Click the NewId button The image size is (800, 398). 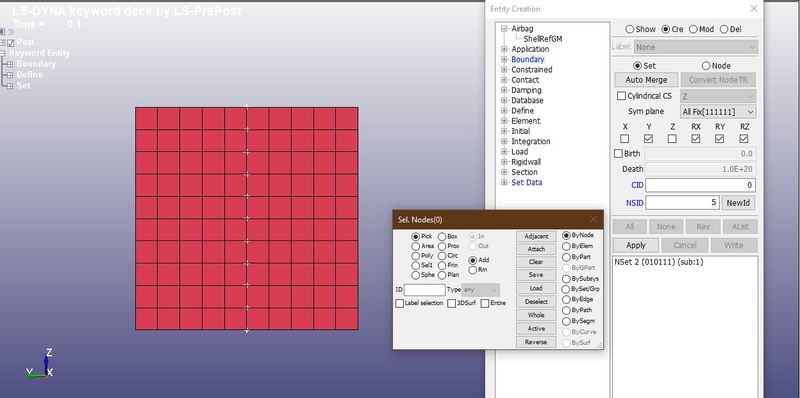pyautogui.click(x=738, y=203)
